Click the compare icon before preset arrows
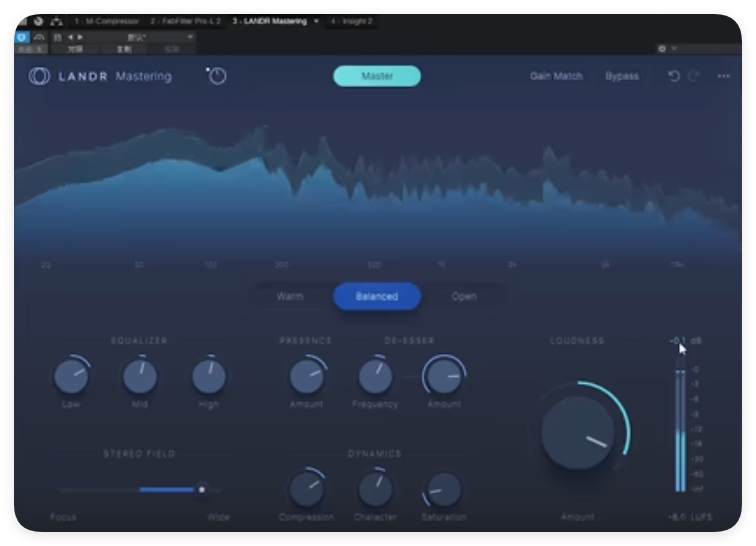This screenshot has height=546, width=756. click(58, 37)
